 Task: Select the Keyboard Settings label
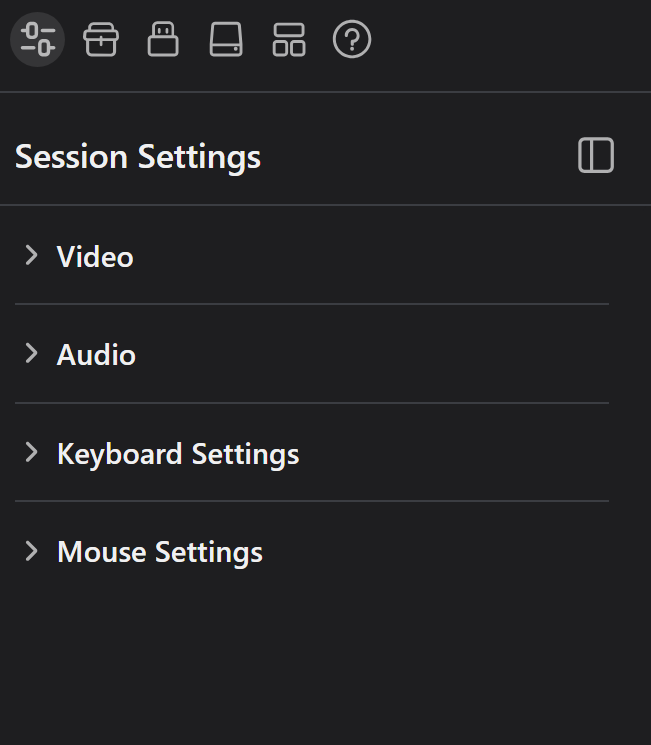pyautogui.click(x=178, y=454)
